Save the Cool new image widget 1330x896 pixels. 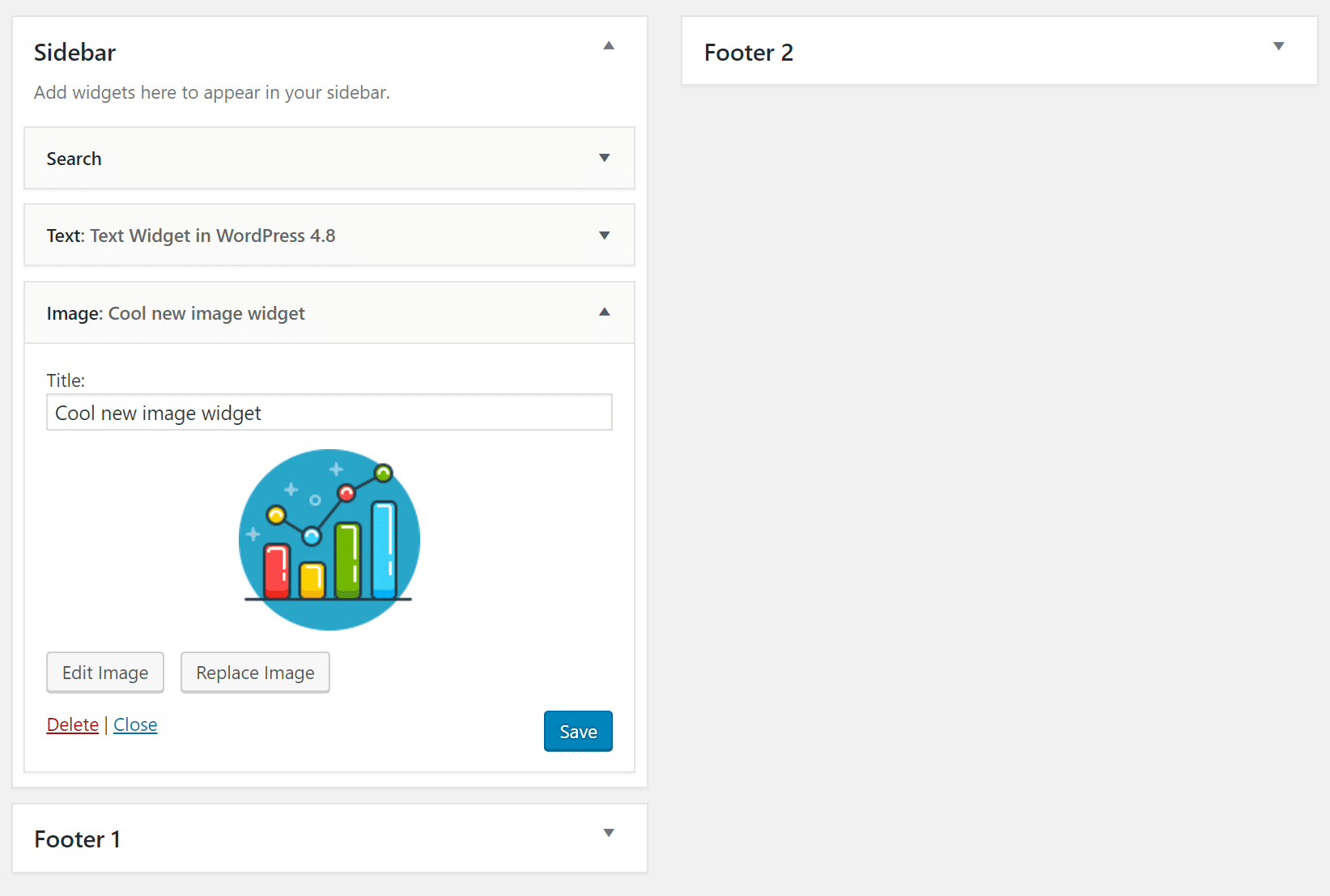[x=577, y=731]
